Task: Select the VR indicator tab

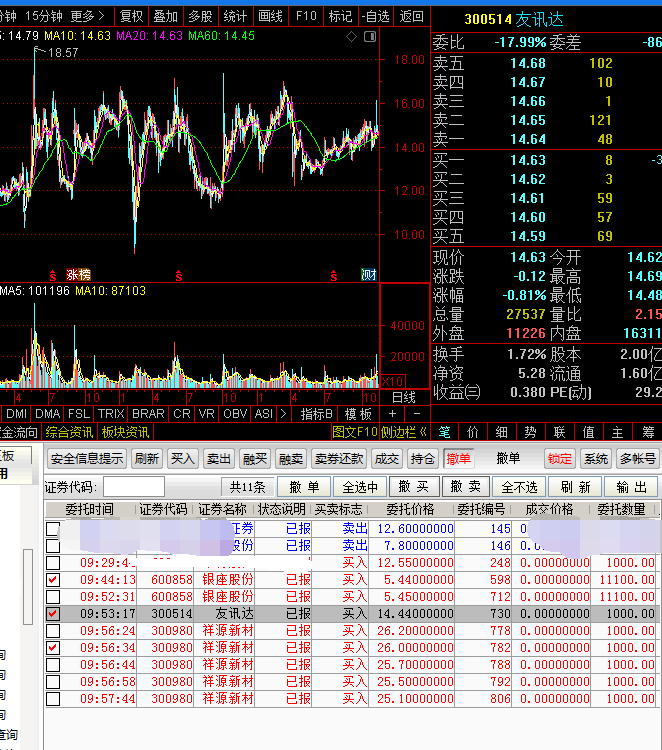Action: [x=207, y=414]
